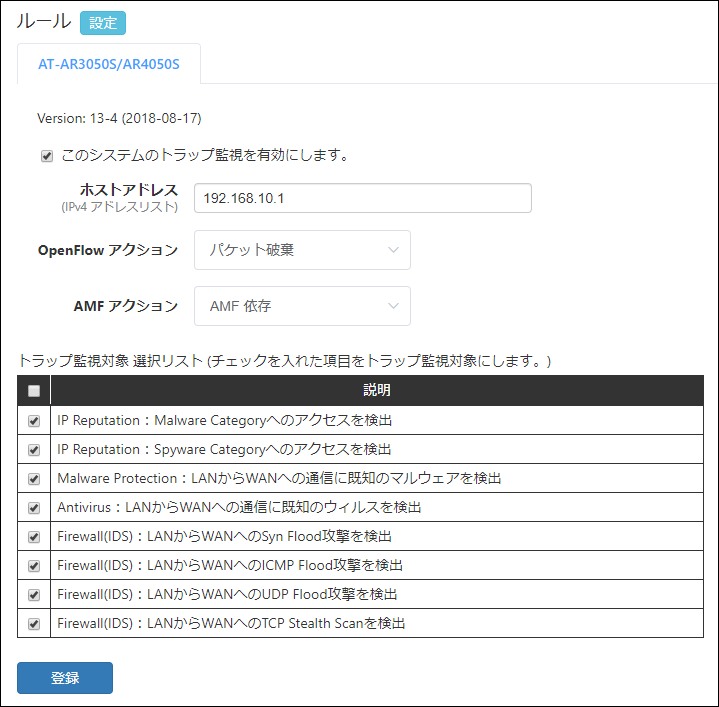
Task: Open the AMF アクション dropdown
Action: click(302, 306)
